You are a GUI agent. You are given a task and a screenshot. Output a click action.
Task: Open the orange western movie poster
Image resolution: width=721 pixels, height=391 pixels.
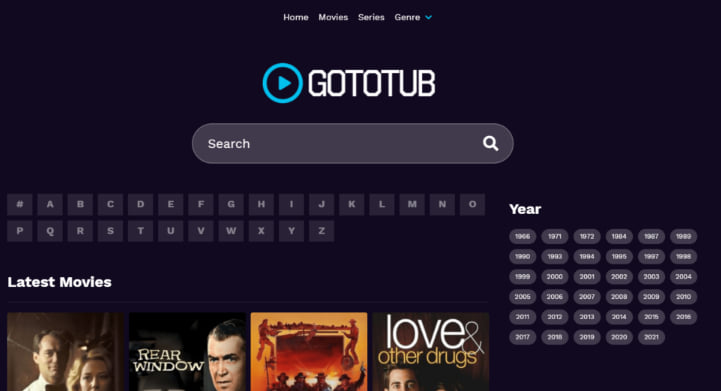309,352
